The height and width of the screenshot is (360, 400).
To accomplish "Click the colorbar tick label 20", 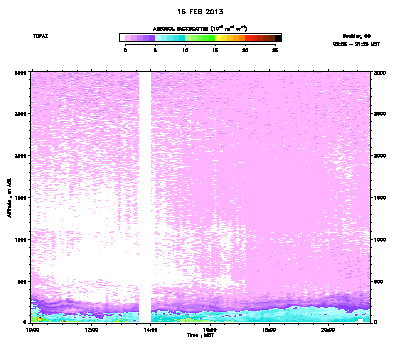I will click(245, 50).
